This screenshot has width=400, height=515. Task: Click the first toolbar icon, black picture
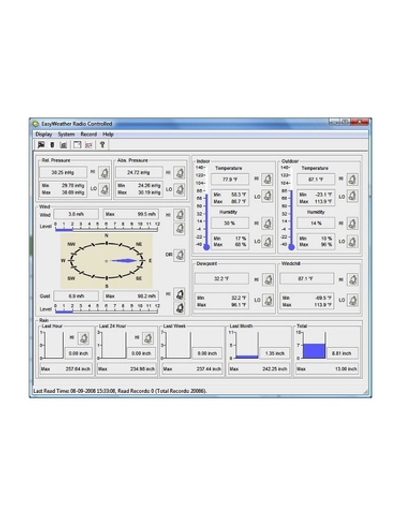point(41,145)
